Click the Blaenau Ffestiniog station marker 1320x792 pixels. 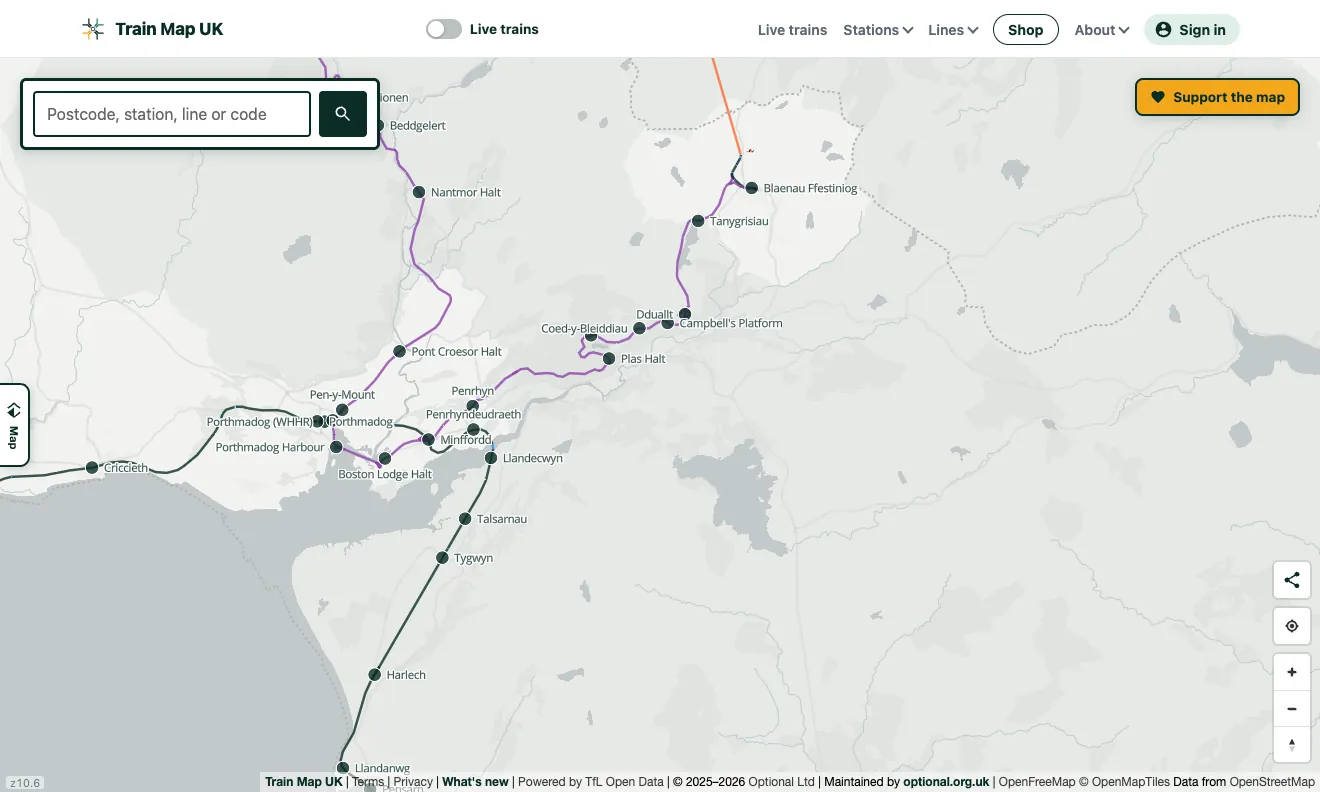[752, 188]
